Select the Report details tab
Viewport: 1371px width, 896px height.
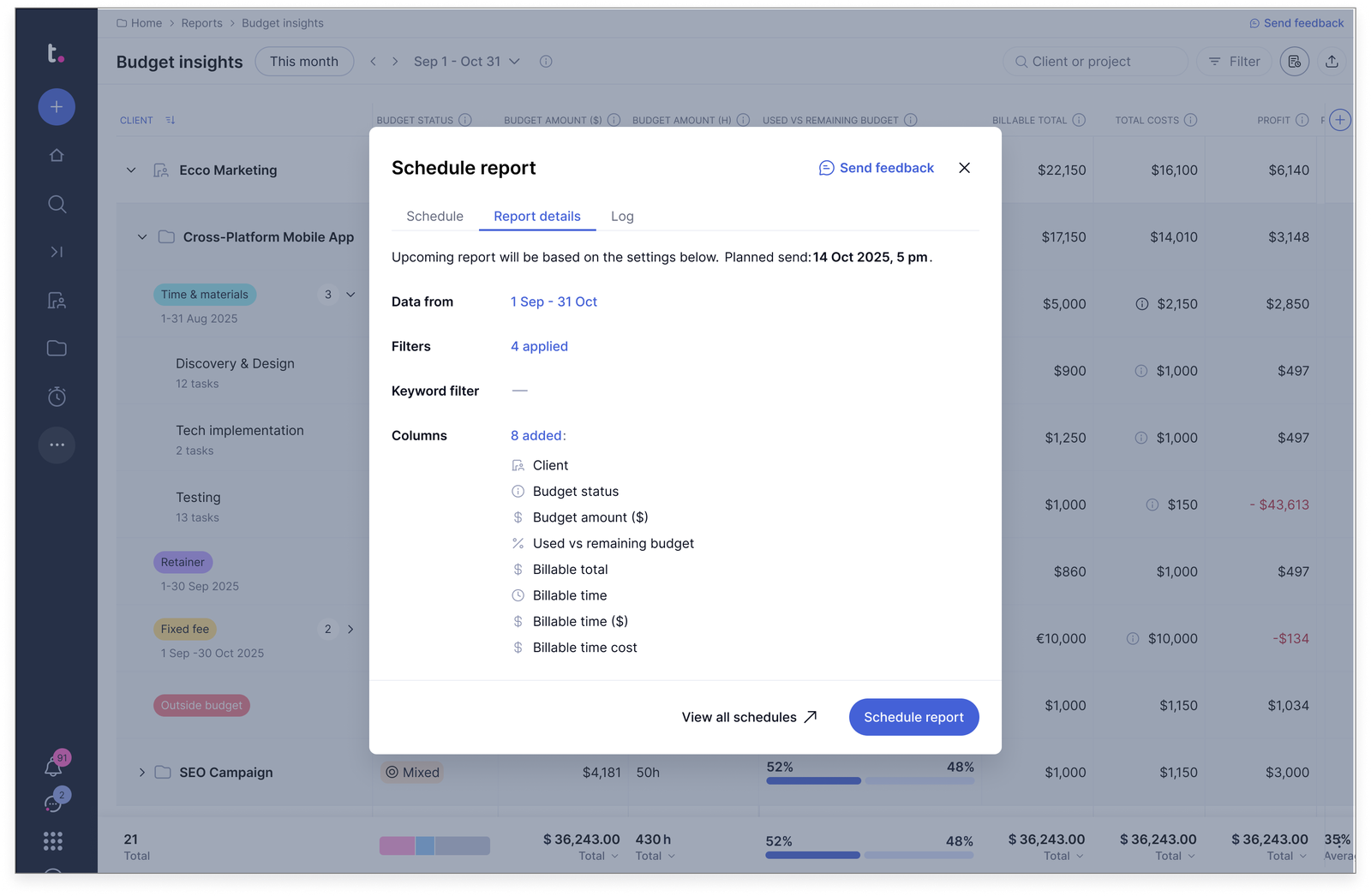click(x=537, y=217)
